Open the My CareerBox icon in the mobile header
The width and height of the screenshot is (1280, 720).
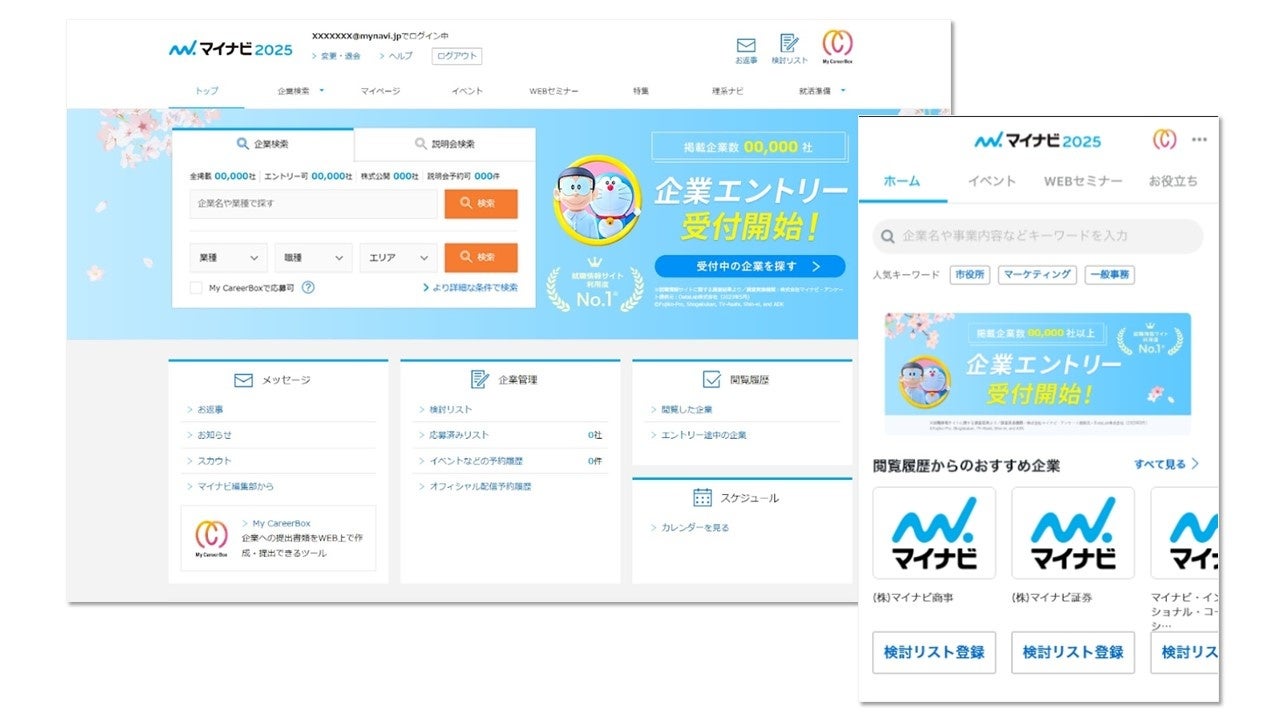coord(1164,140)
